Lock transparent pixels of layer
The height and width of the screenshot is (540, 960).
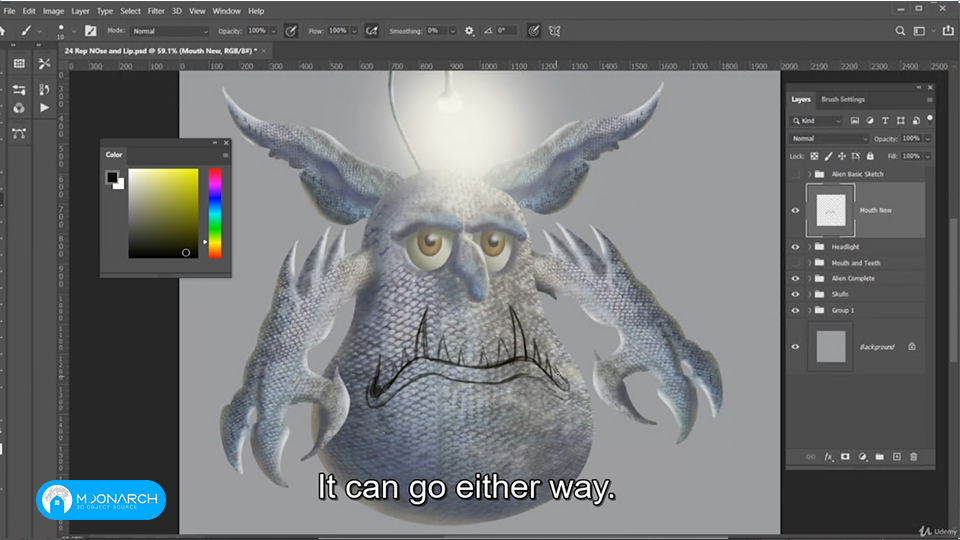814,156
